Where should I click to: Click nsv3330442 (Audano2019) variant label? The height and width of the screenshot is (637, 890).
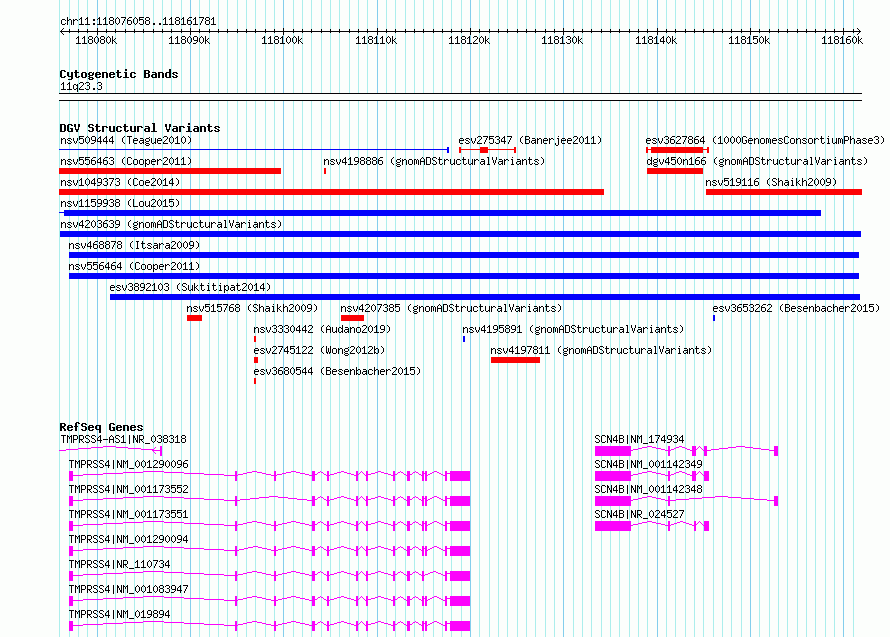coord(322,329)
